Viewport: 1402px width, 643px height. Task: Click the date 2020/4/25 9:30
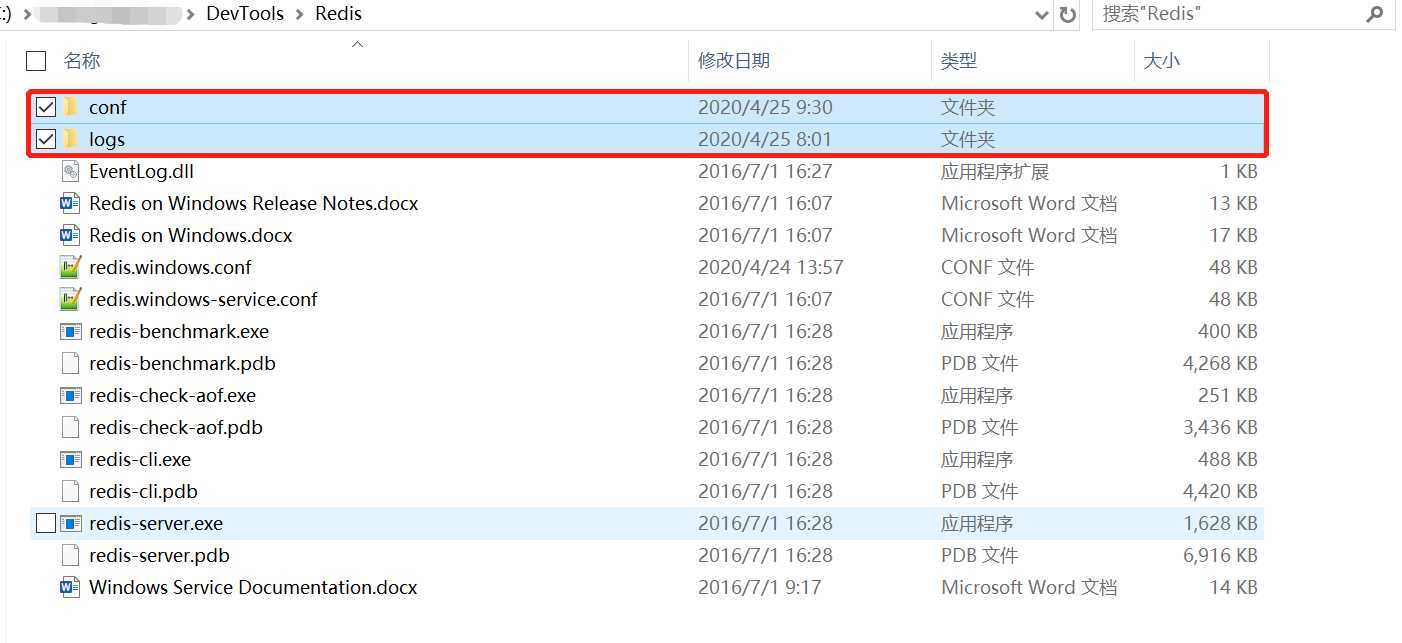tap(765, 107)
